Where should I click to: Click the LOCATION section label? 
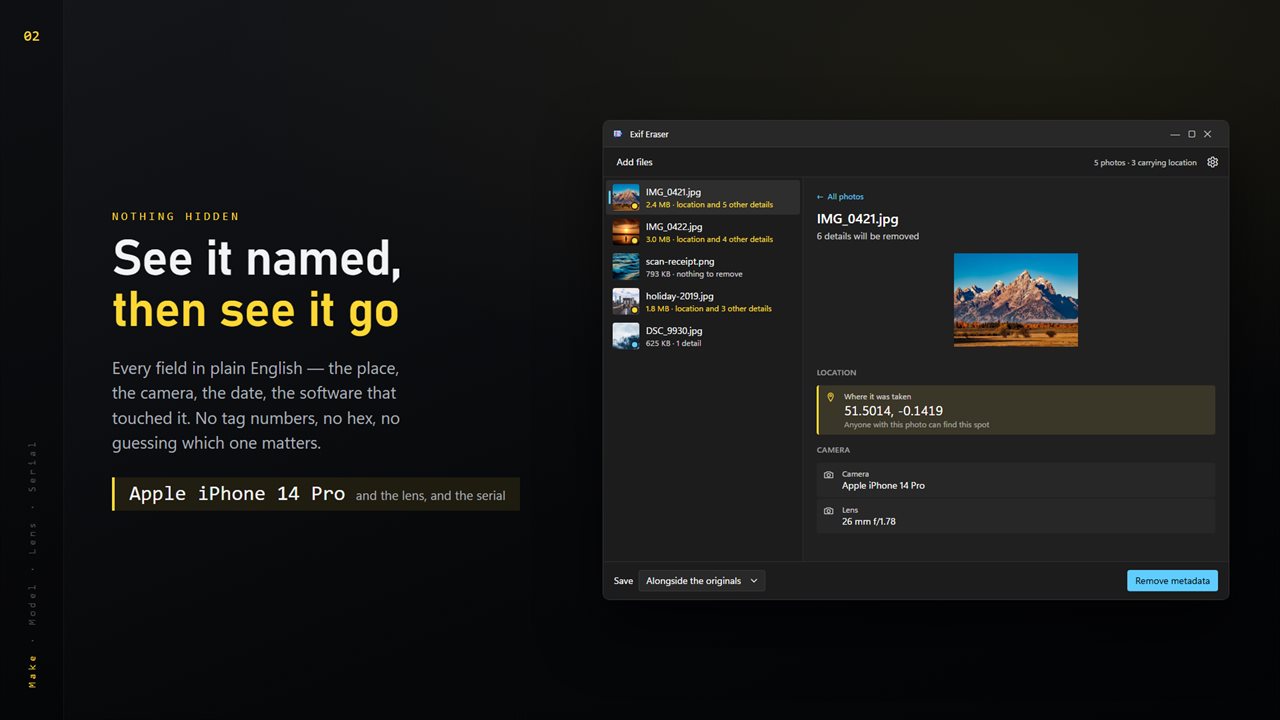pyautogui.click(x=836, y=373)
